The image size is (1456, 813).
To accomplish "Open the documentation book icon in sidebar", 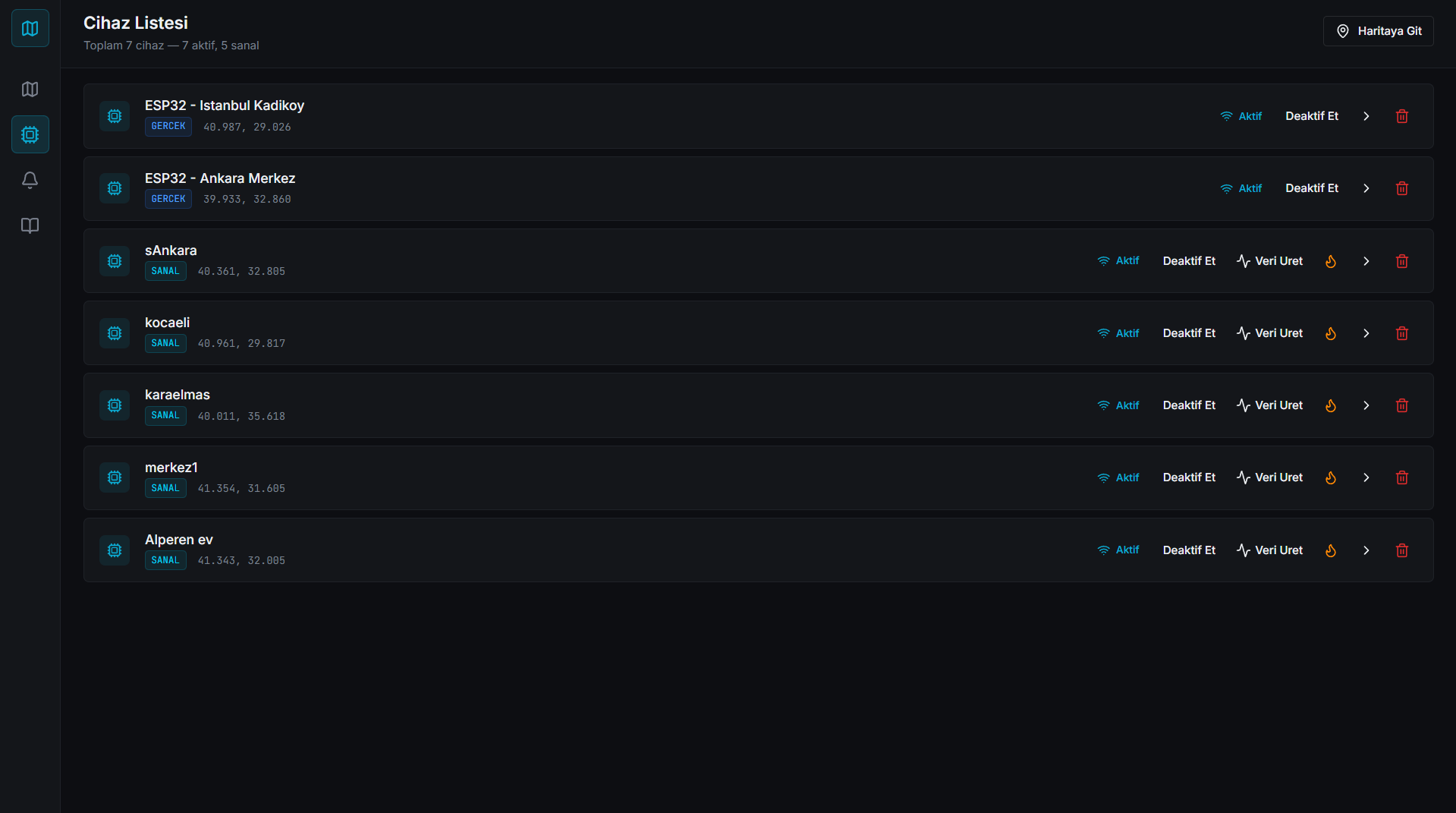I will coord(30,225).
